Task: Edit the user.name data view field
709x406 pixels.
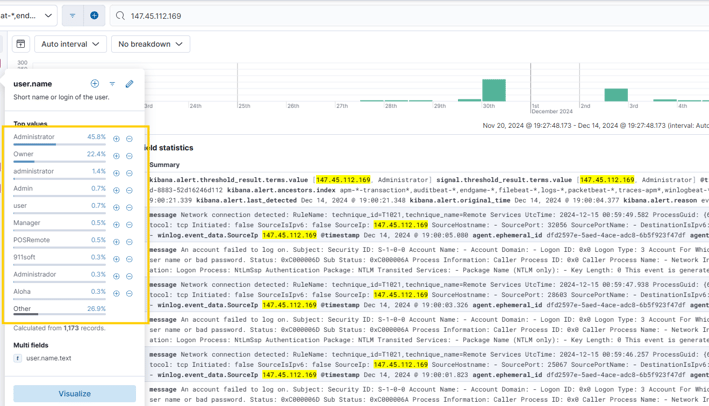Action: 129,84
